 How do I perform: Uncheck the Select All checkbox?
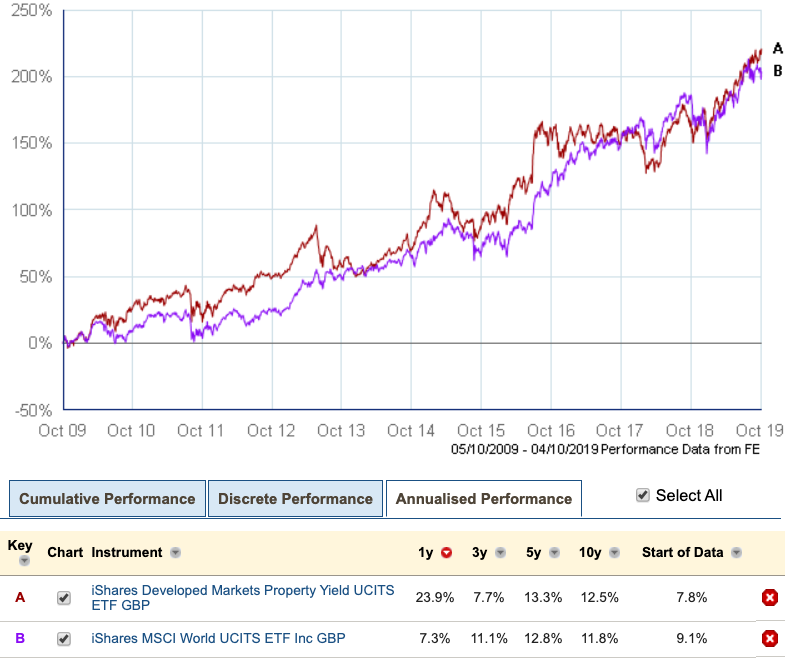coord(643,495)
